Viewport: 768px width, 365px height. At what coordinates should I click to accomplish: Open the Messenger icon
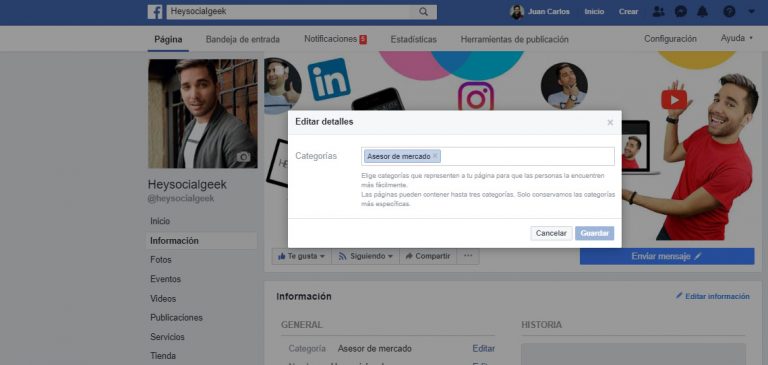[x=680, y=12]
